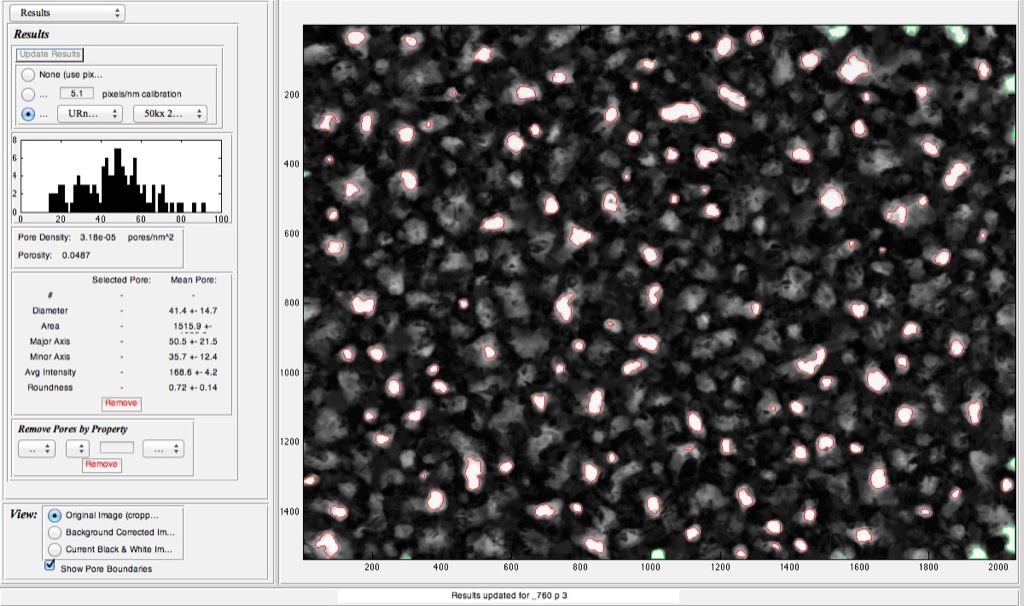Open the URn... microscope dropdown

90,114
